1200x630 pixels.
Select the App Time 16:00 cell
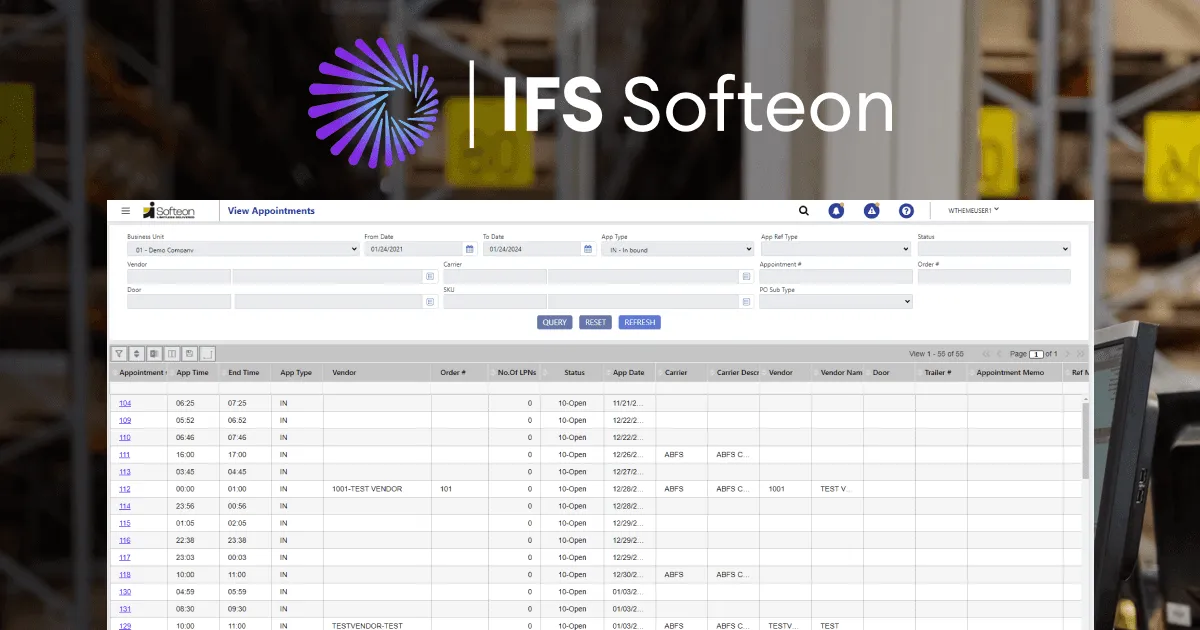(x=193, y=455)
